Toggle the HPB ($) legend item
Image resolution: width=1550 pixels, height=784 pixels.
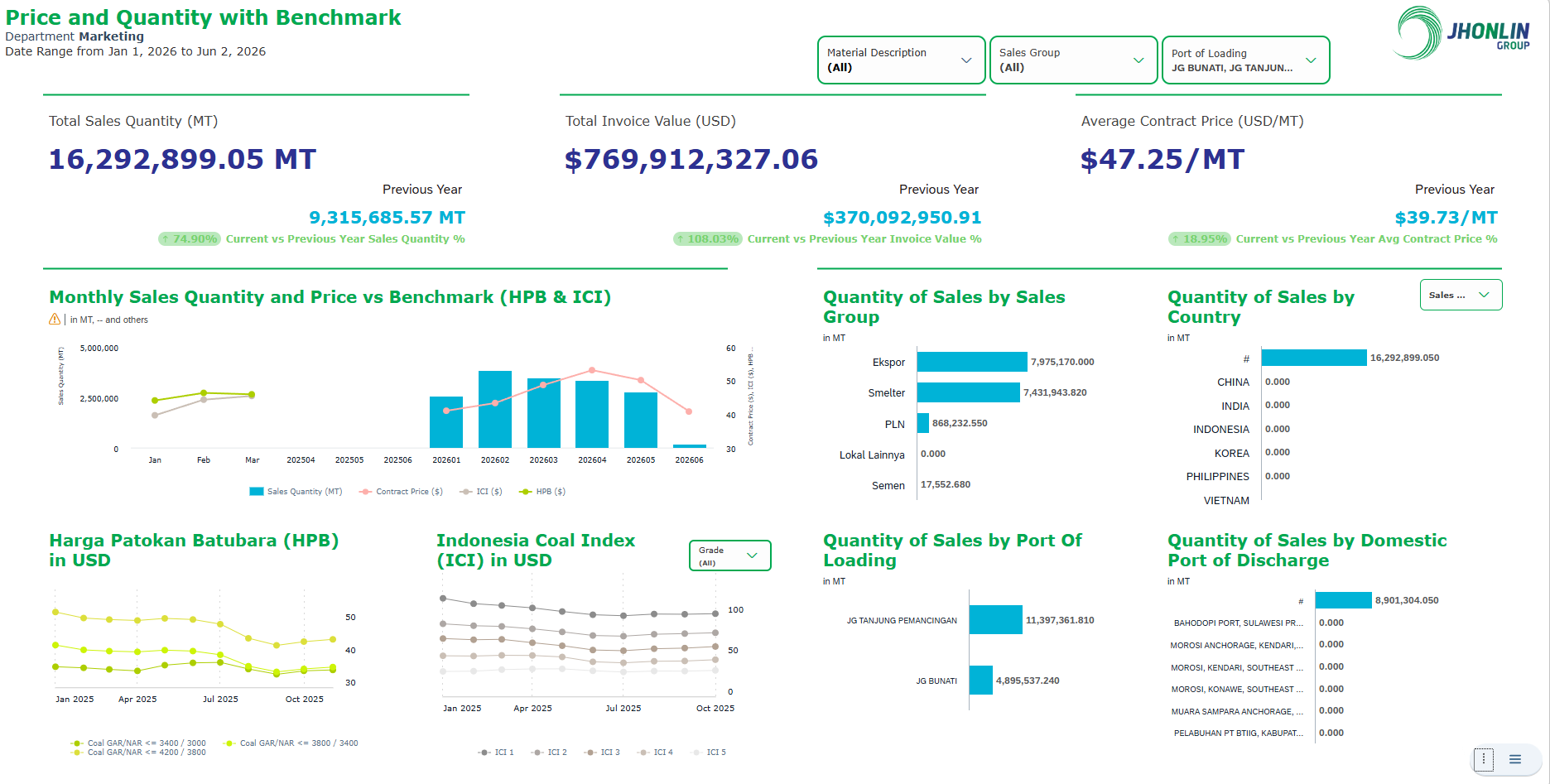(x=542, y=492)
